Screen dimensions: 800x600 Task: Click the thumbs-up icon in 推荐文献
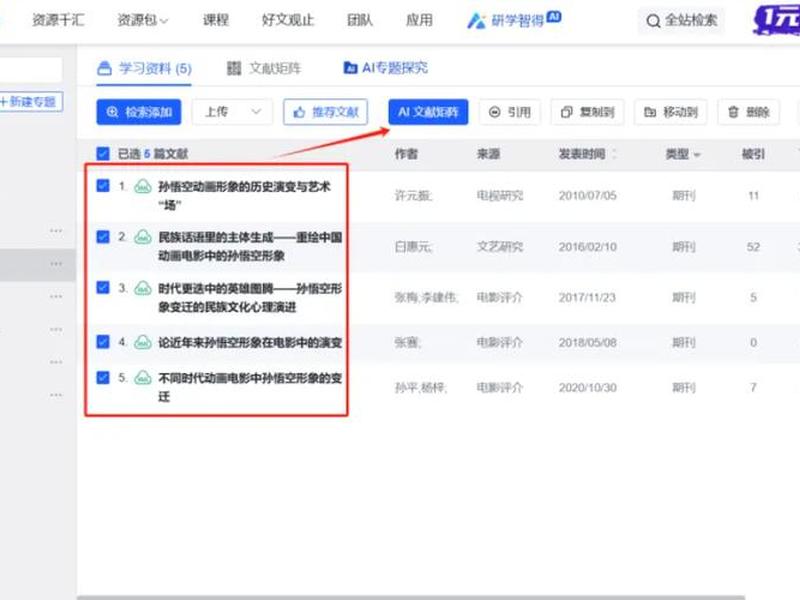(299, 112)
